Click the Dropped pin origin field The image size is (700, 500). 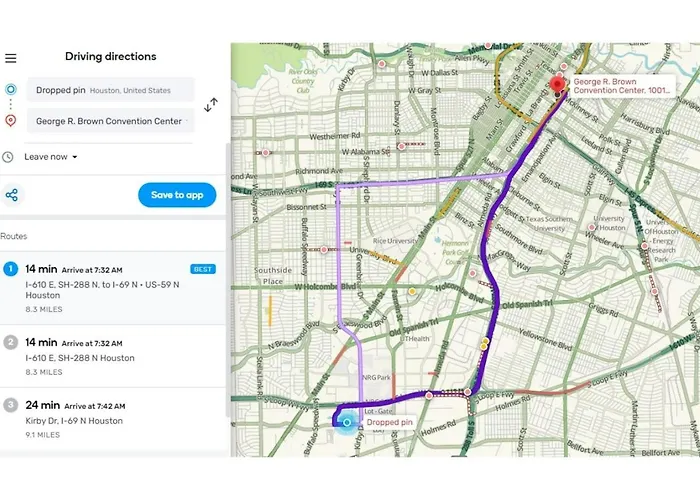(x=110, y=90)
